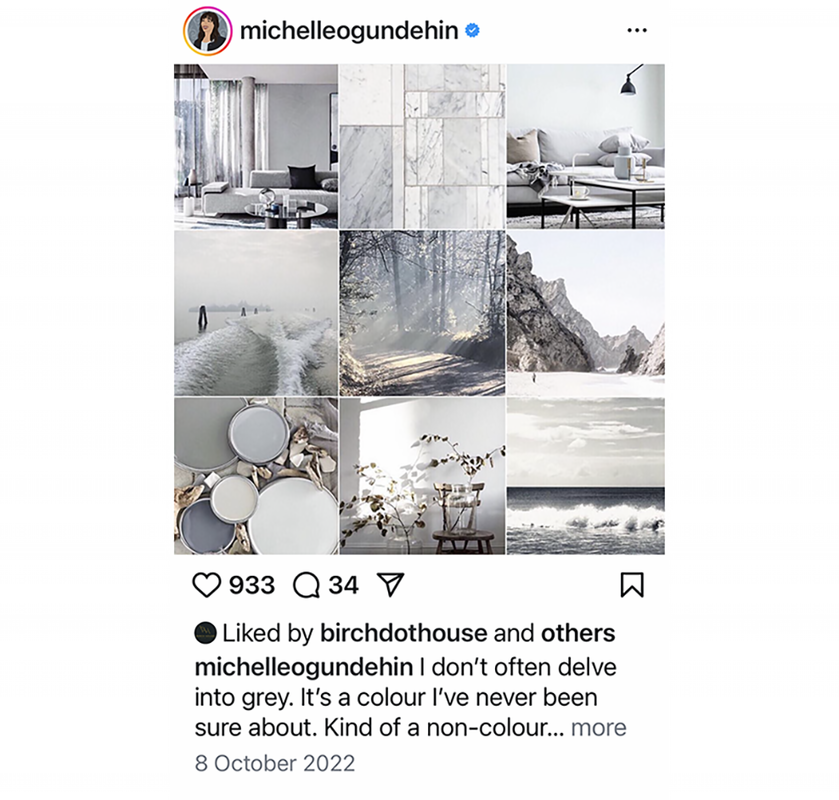Like the post with the heart icon

pyautogui.click(x=206, y=585)
